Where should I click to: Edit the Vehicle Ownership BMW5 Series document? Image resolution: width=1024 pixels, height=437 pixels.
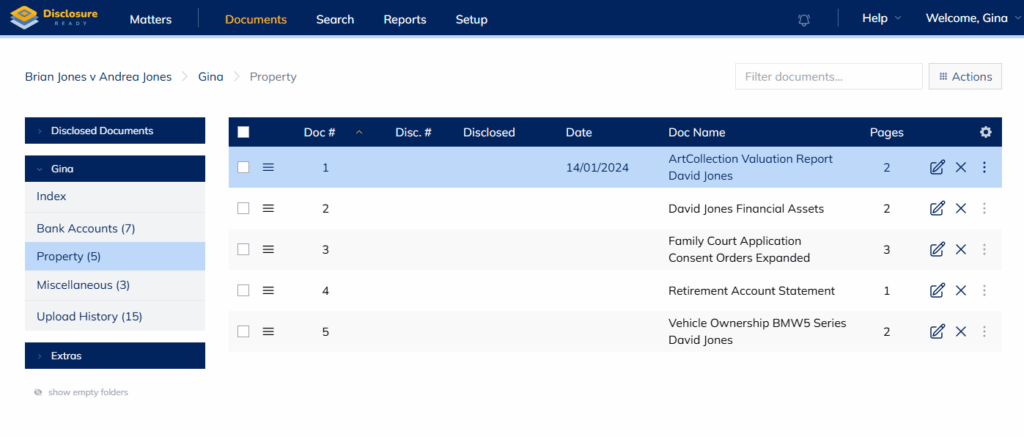pyautogui.click(x=937, y=332)
